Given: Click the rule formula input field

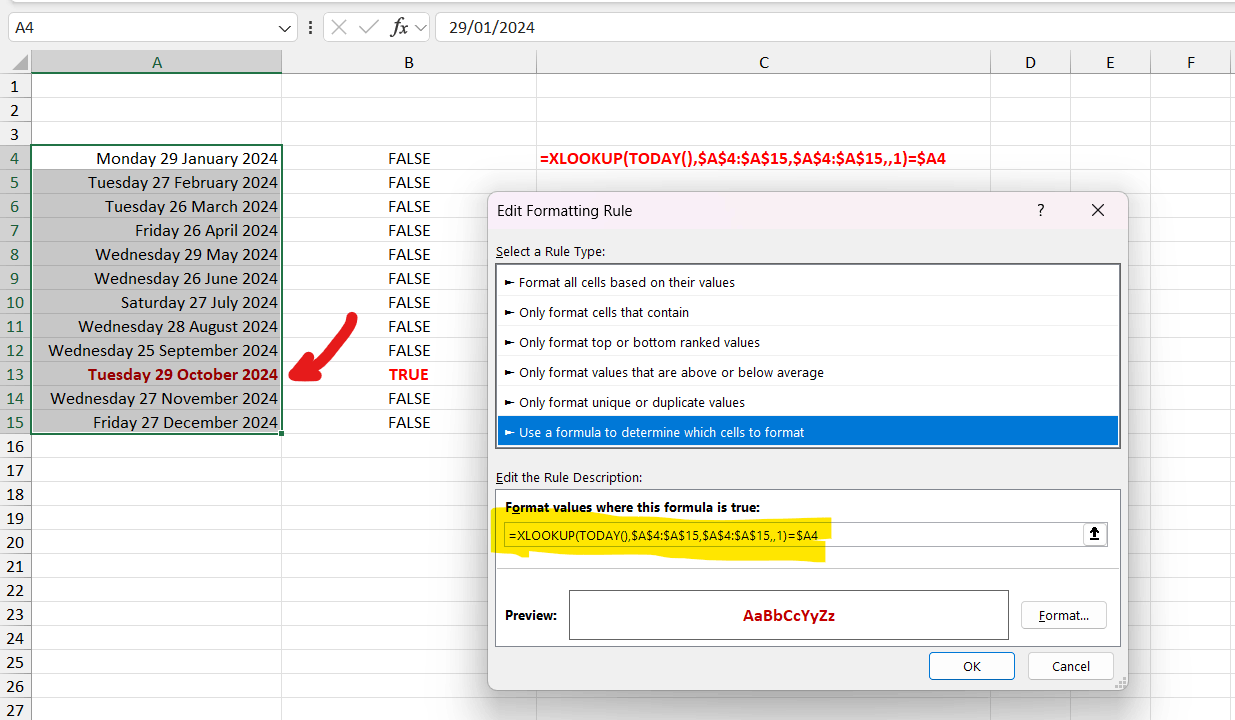Looking at the screenshot, I should click(794, 535).
